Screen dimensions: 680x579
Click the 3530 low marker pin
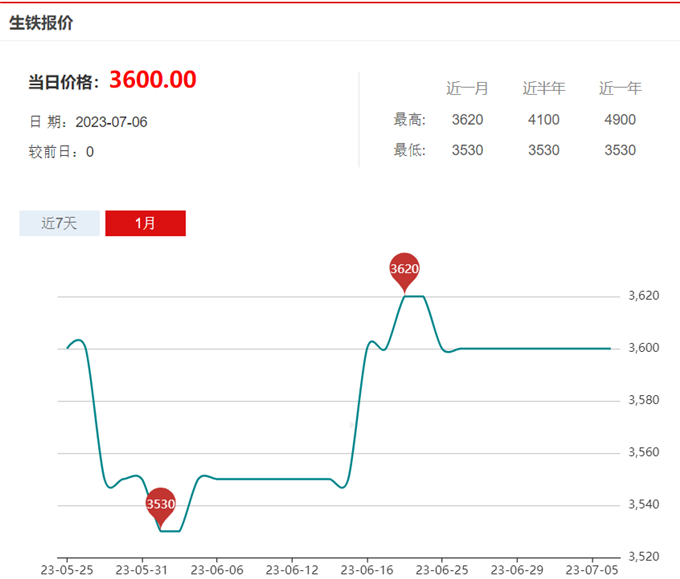click(161, 505)
